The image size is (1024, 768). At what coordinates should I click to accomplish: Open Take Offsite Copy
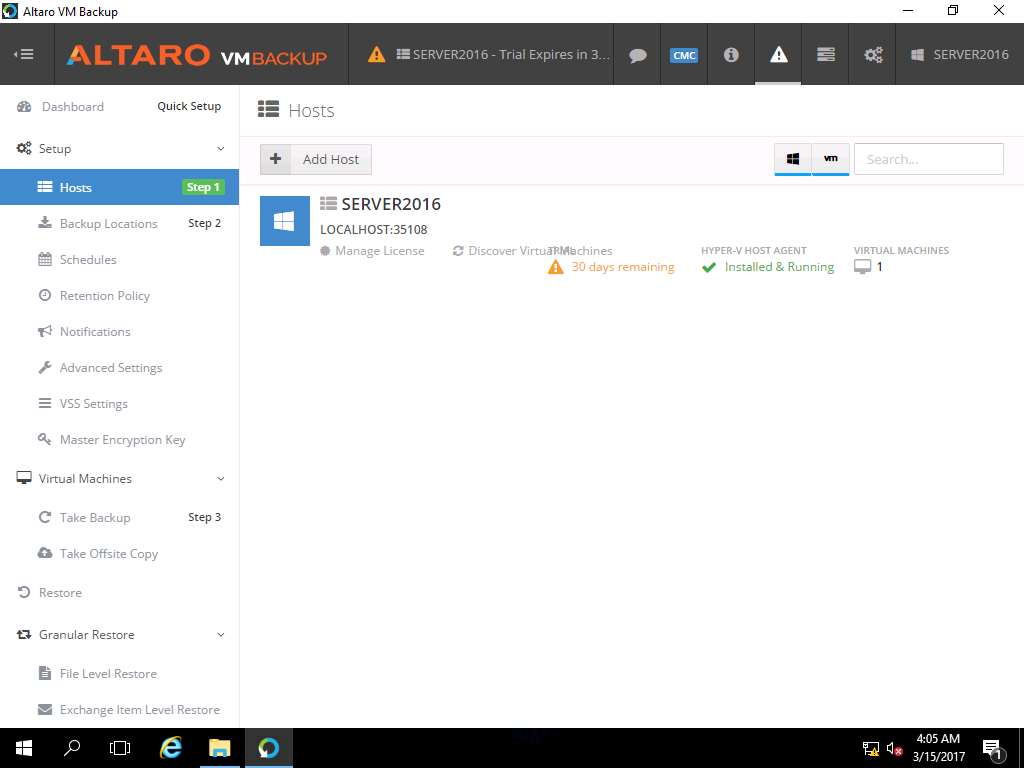[x=108, y=554]
